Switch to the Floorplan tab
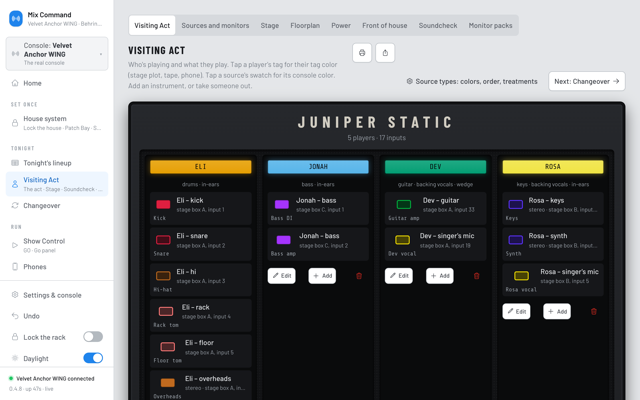Viewport: 640px width, 400px height. point(305,25)
